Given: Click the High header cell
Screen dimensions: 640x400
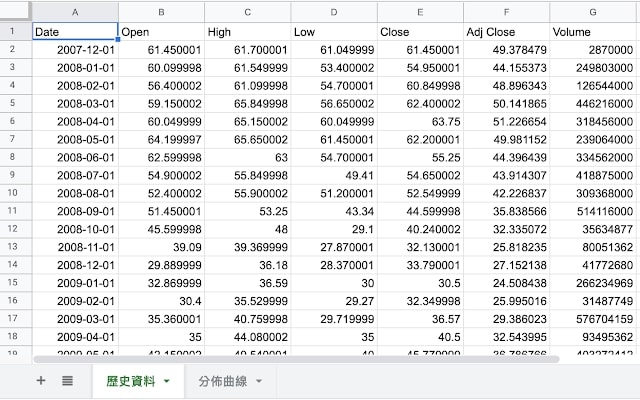Looking at the screenshot, I should pos(247,31).
